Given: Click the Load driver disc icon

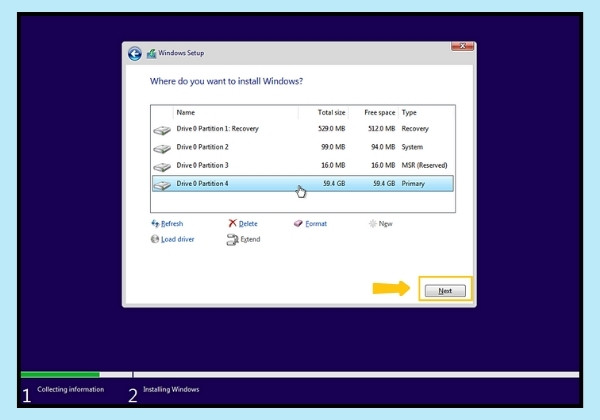Looking at the screenshot, I should (155, 239).
